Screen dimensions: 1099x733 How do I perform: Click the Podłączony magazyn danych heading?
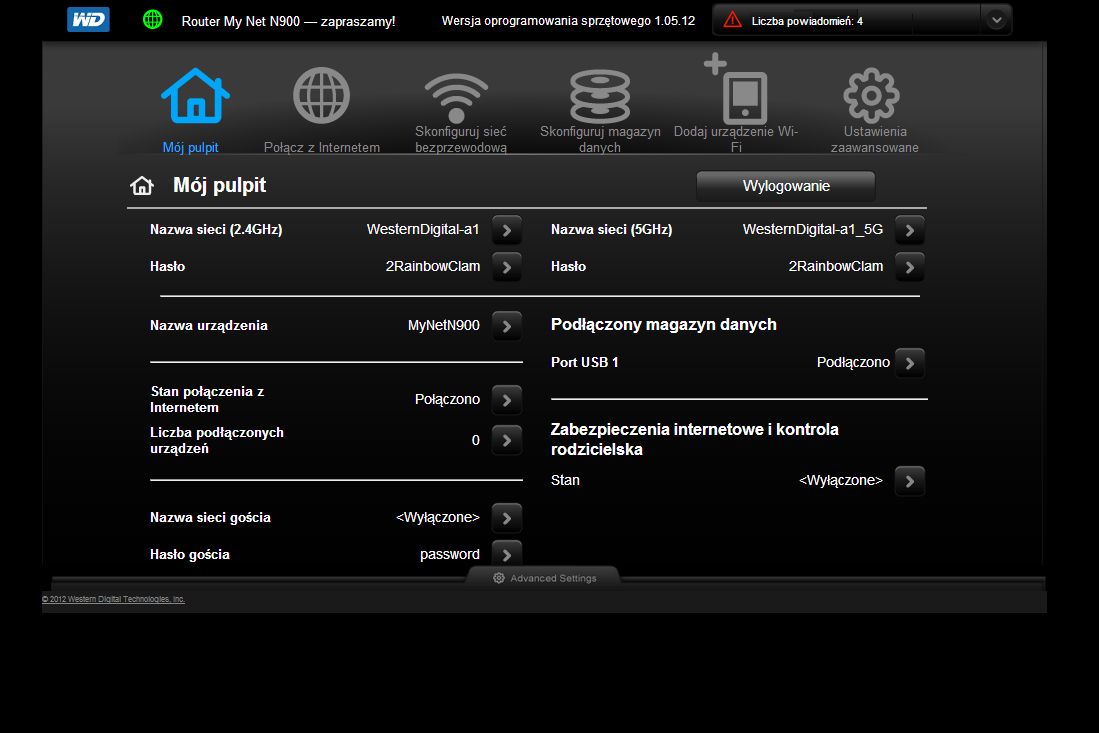click(x=663, y=324)
